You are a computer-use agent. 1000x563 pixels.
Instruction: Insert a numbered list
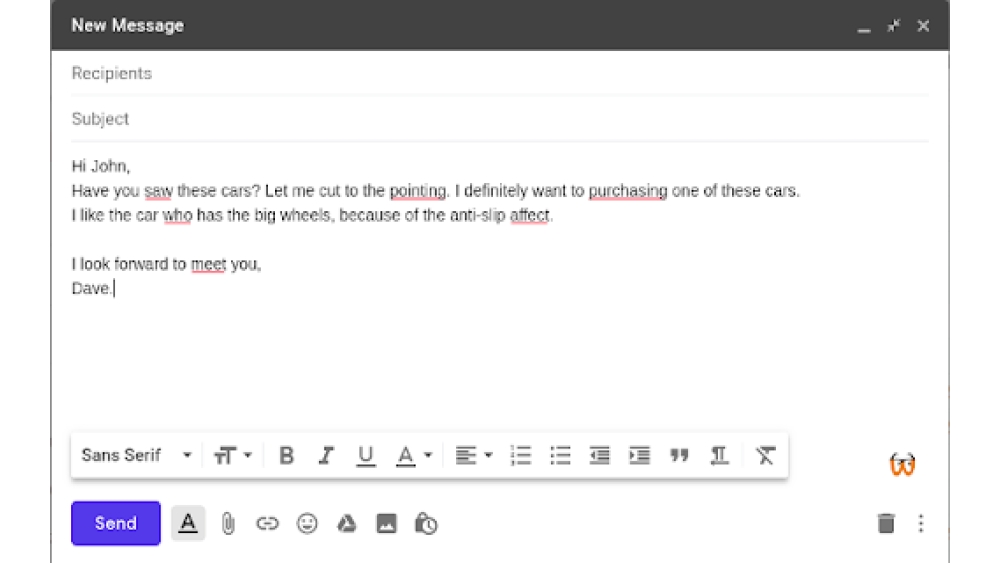521,456
